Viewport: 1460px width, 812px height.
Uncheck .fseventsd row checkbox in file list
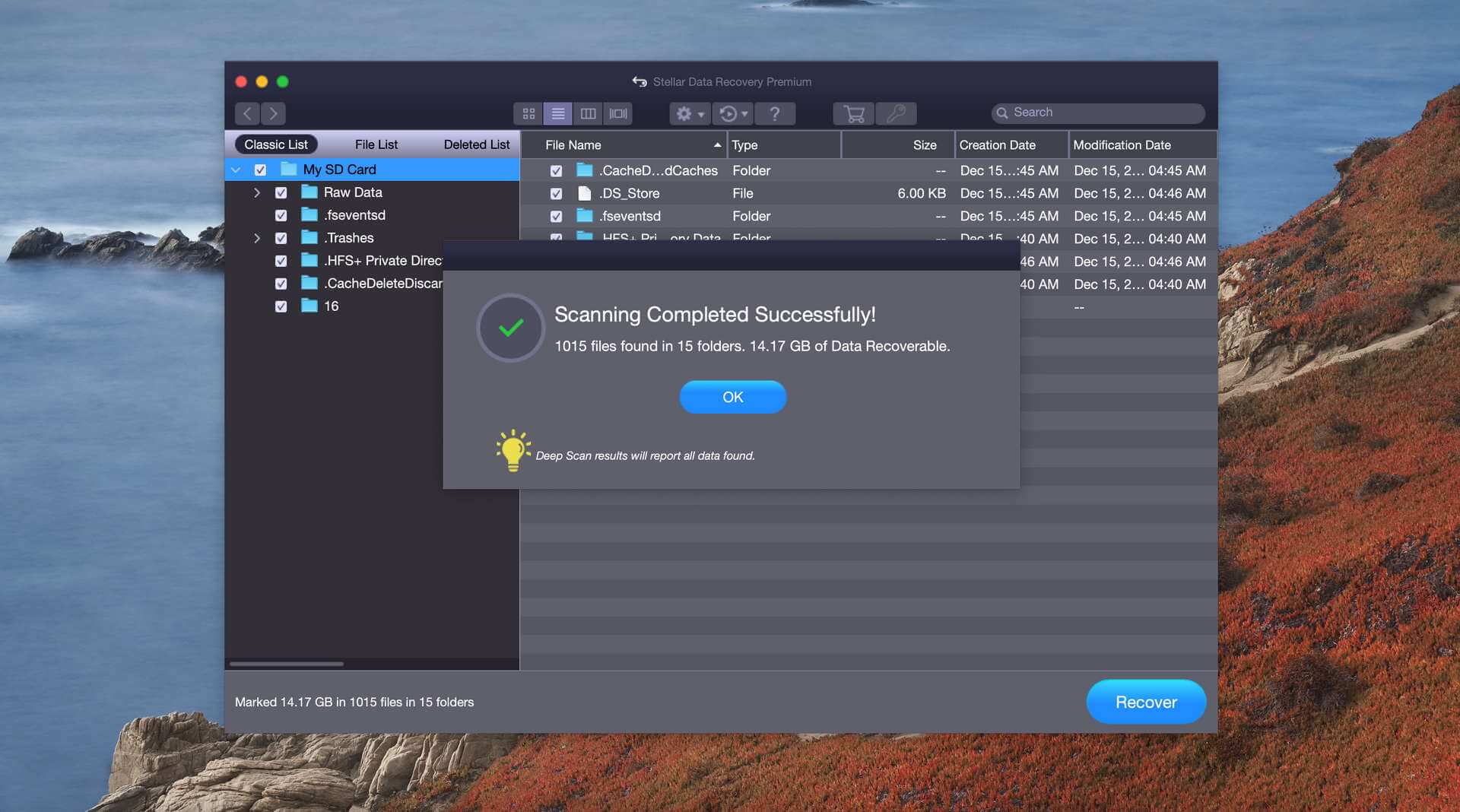click(x=556, y=217)
